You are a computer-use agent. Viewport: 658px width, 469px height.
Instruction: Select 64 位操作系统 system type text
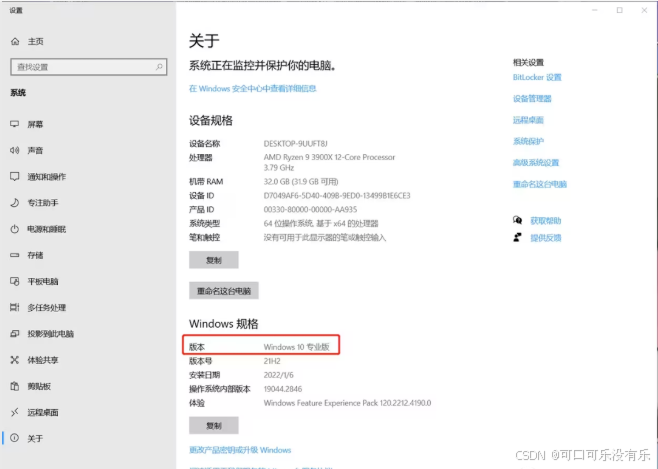pos(321,223)
